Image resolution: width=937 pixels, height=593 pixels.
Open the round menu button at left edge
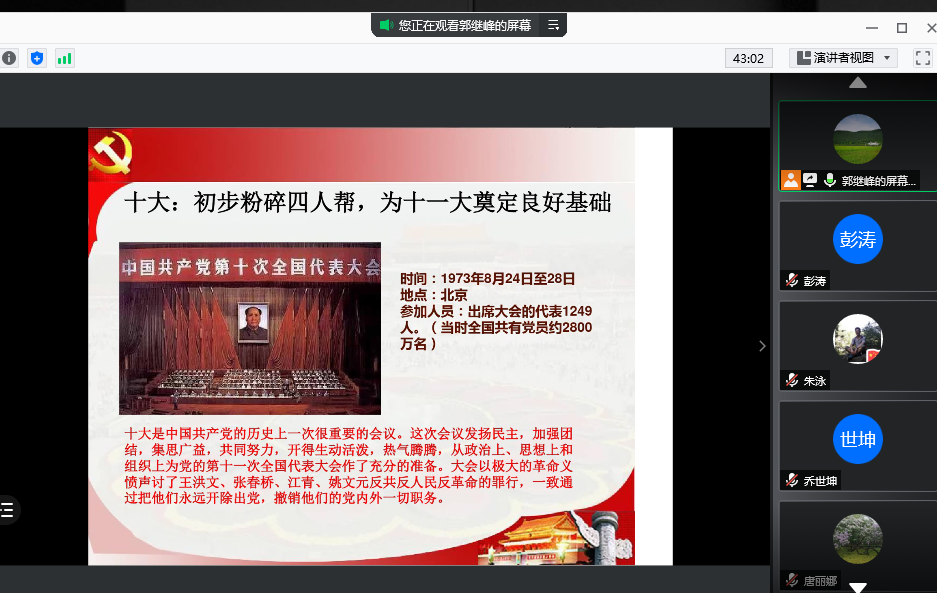[8, 509]
